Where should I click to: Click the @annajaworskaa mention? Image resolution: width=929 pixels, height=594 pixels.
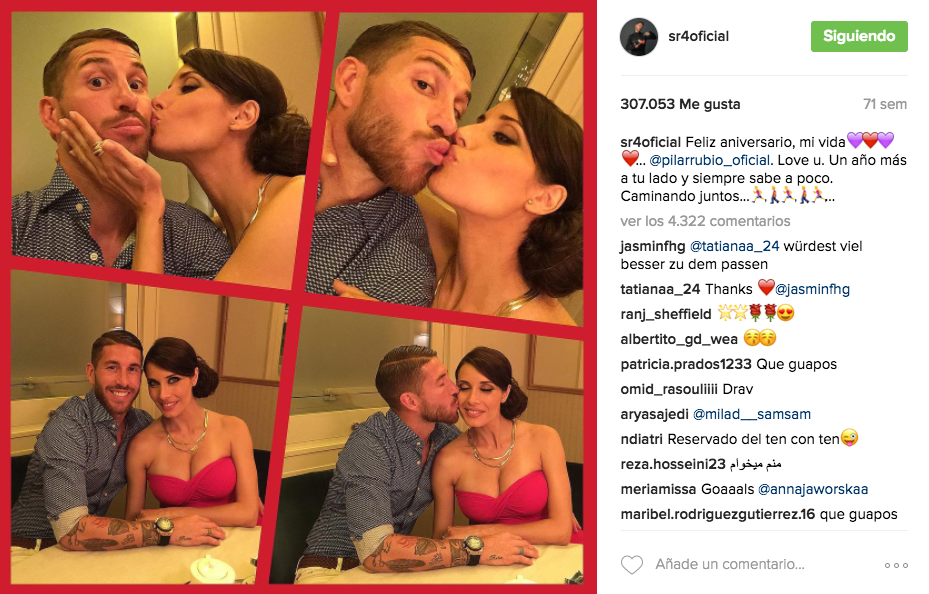click(813, 489)
